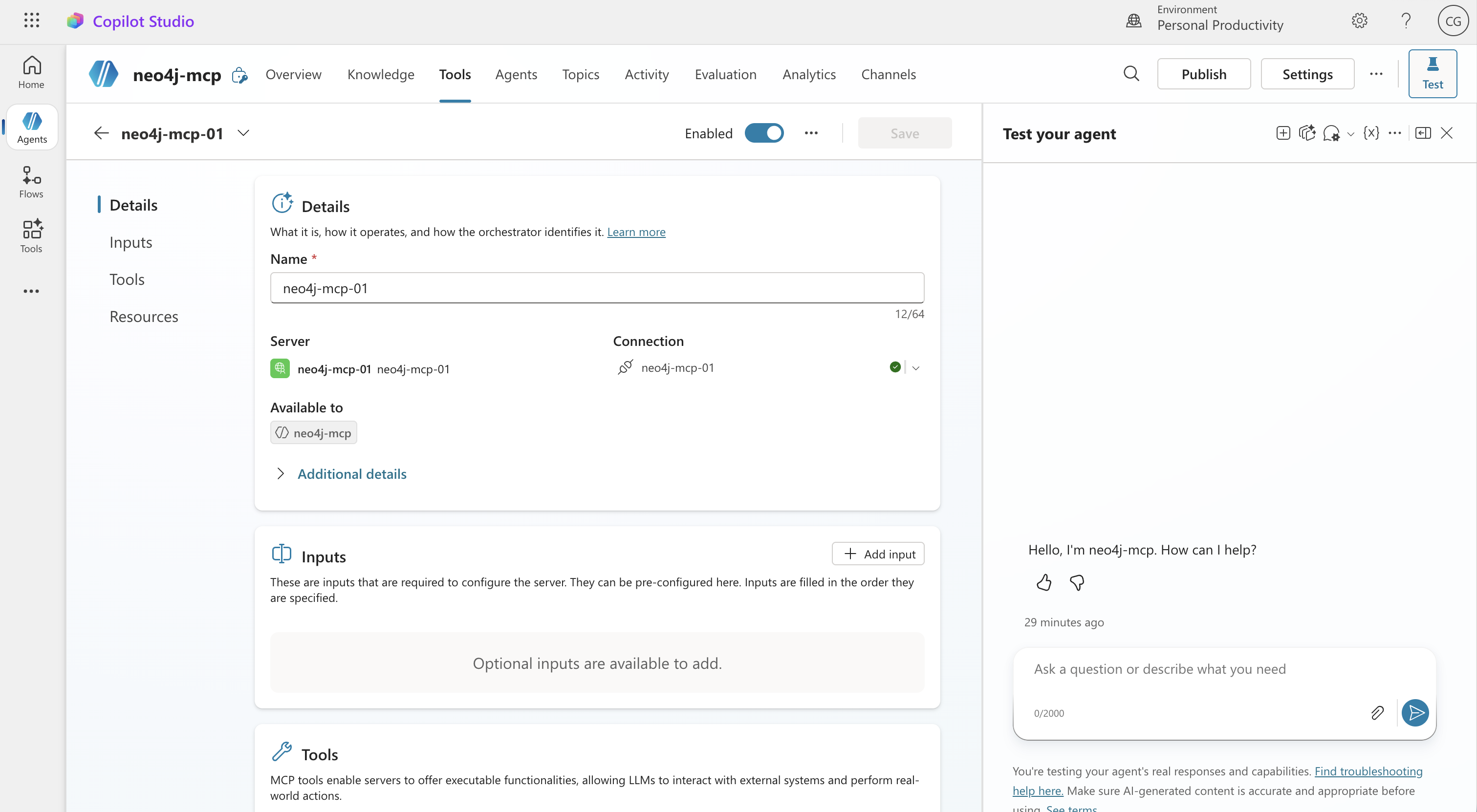
Task: Open Agents in left sidebar
Action: (x=32, y=127)
